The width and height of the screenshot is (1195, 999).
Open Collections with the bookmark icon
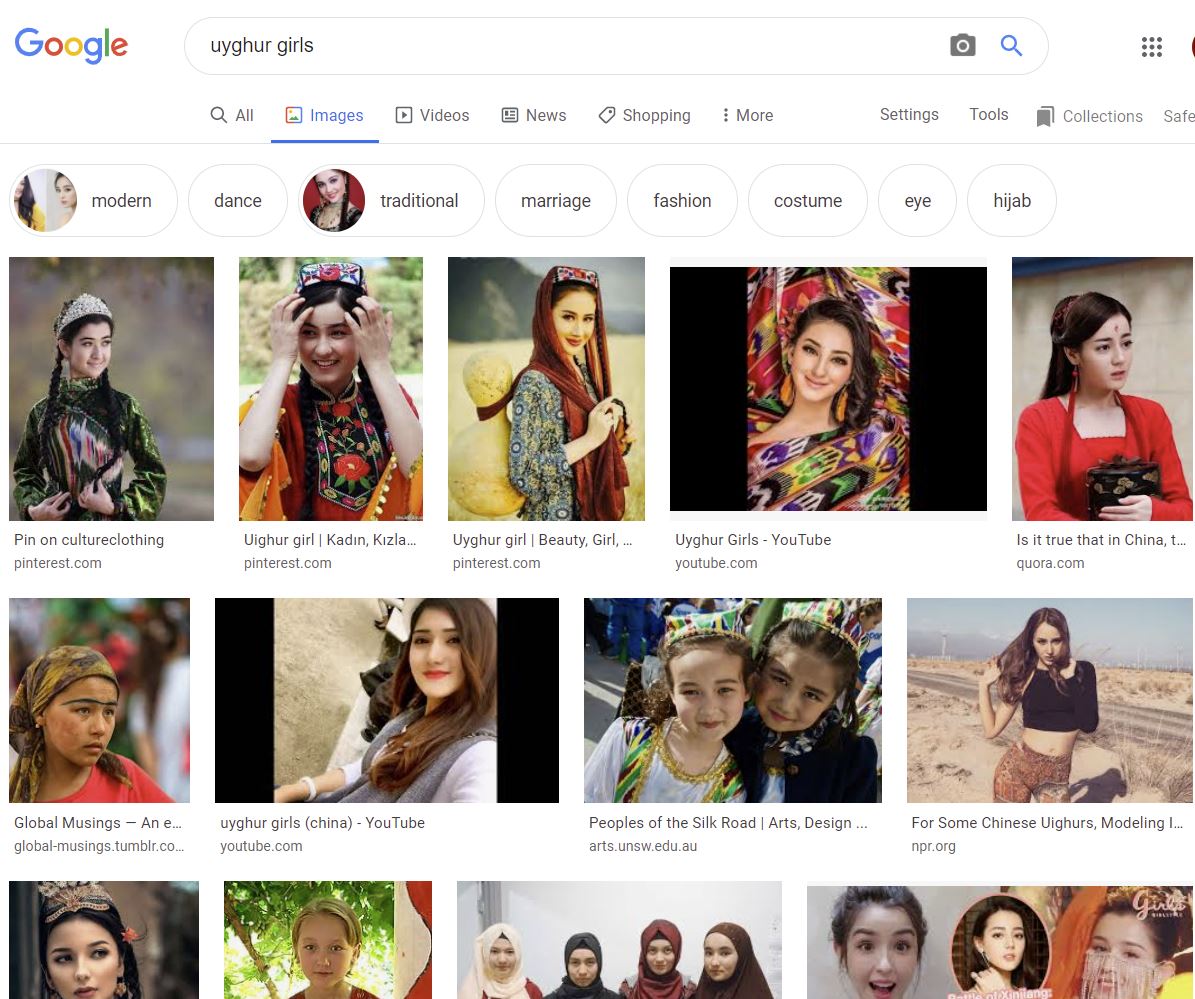click(x=1089, y=116)
